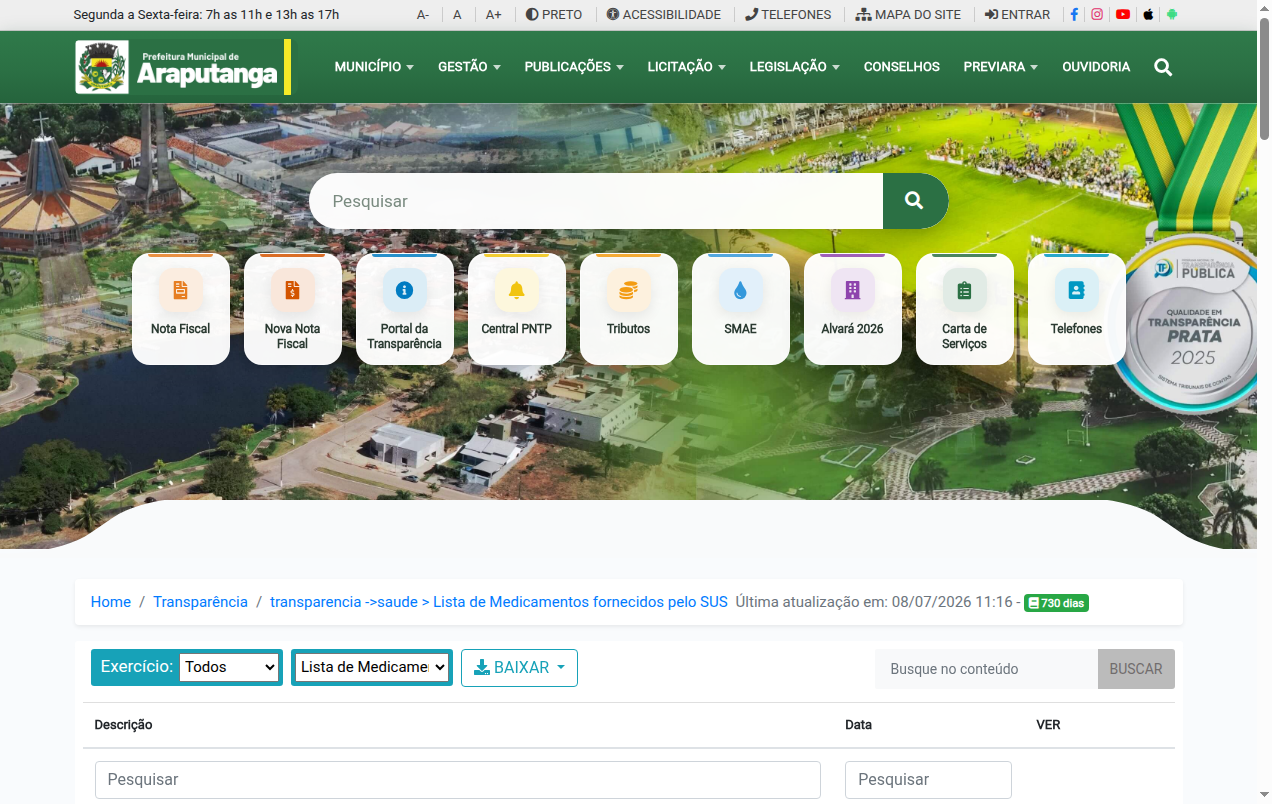Open the Alvará 2026 building shortcut

click(x=852, y=309)
